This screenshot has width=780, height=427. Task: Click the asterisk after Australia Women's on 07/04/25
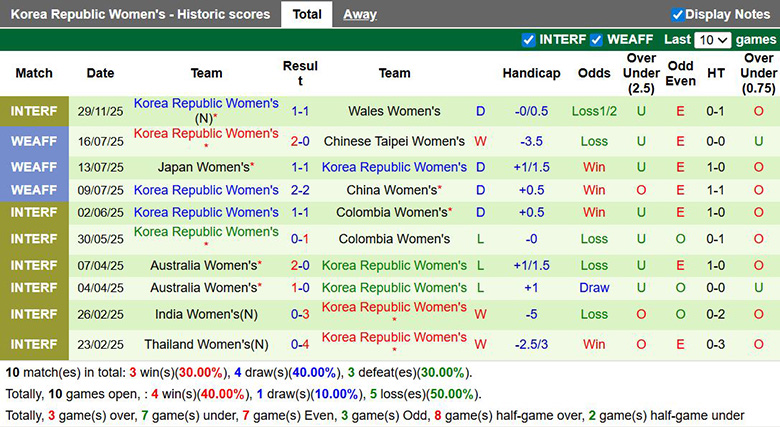pos(260,264)
